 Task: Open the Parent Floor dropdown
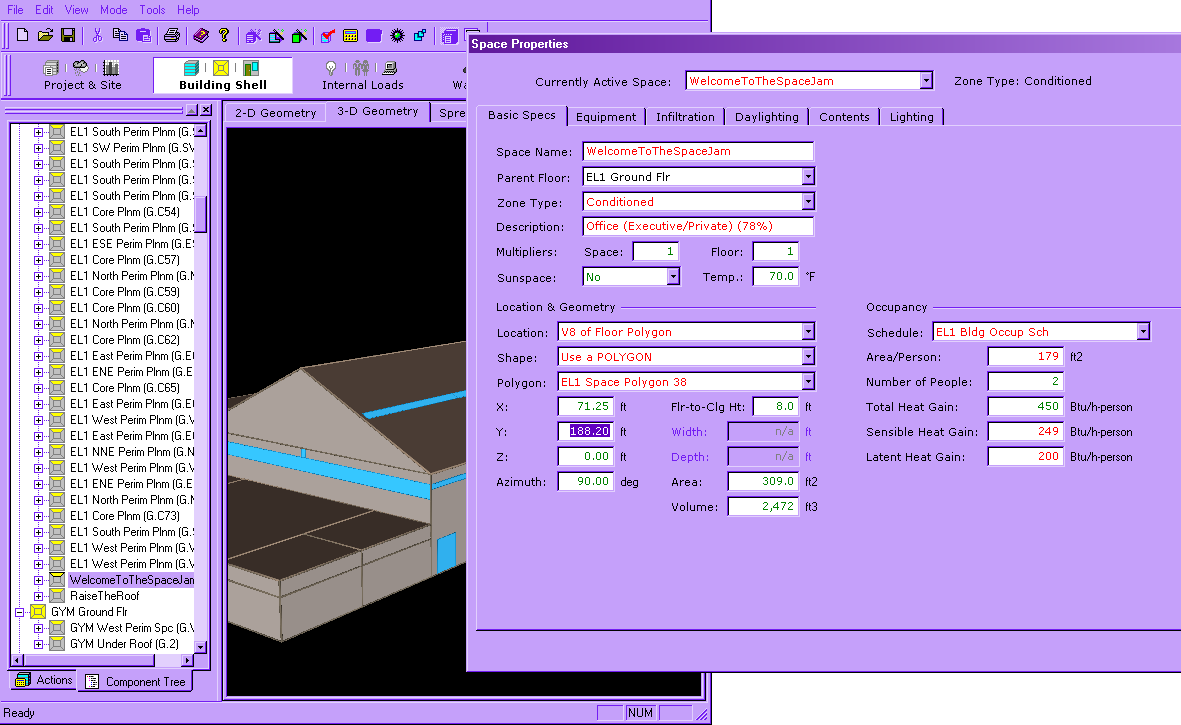coord(808,177)
